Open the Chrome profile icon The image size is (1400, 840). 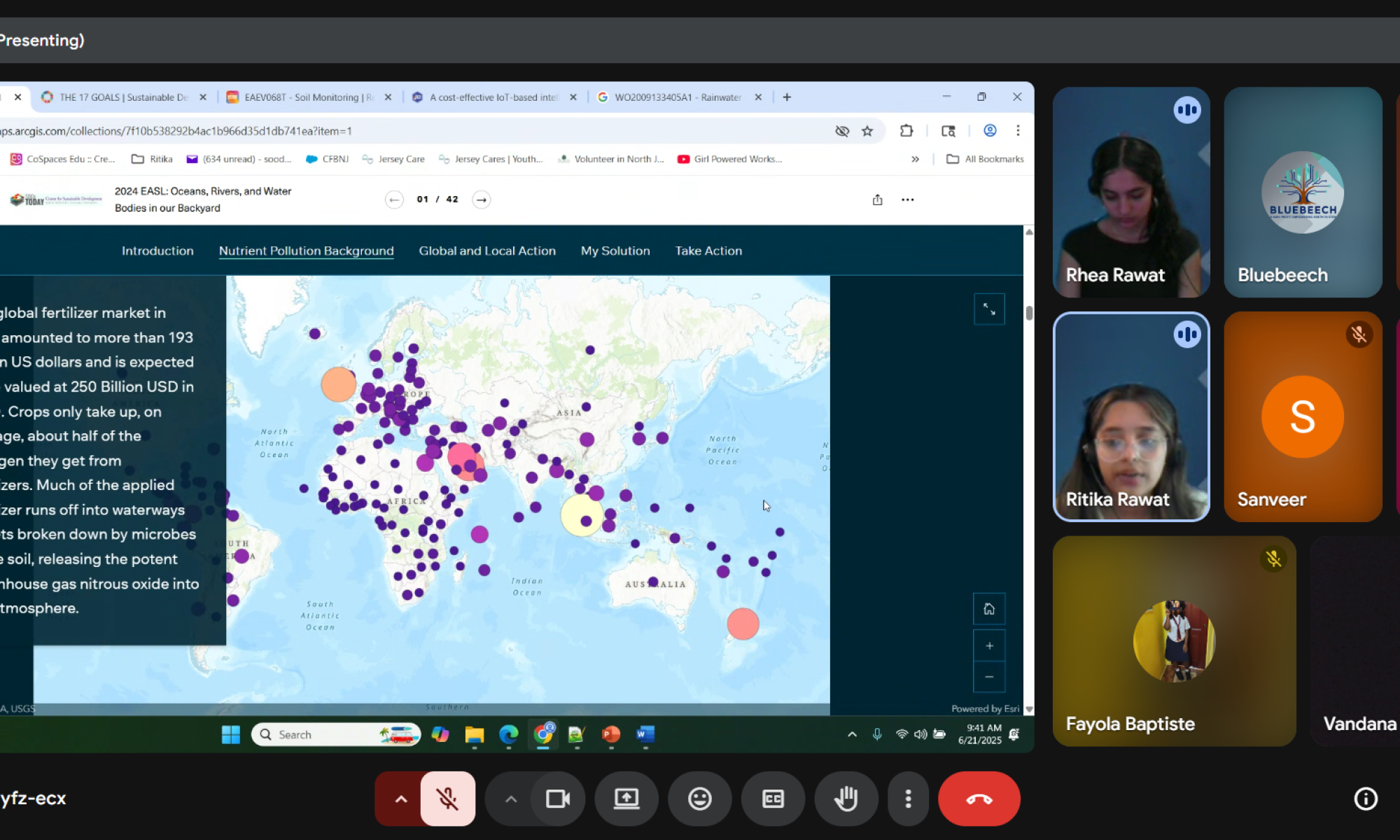tap(990, 131)
